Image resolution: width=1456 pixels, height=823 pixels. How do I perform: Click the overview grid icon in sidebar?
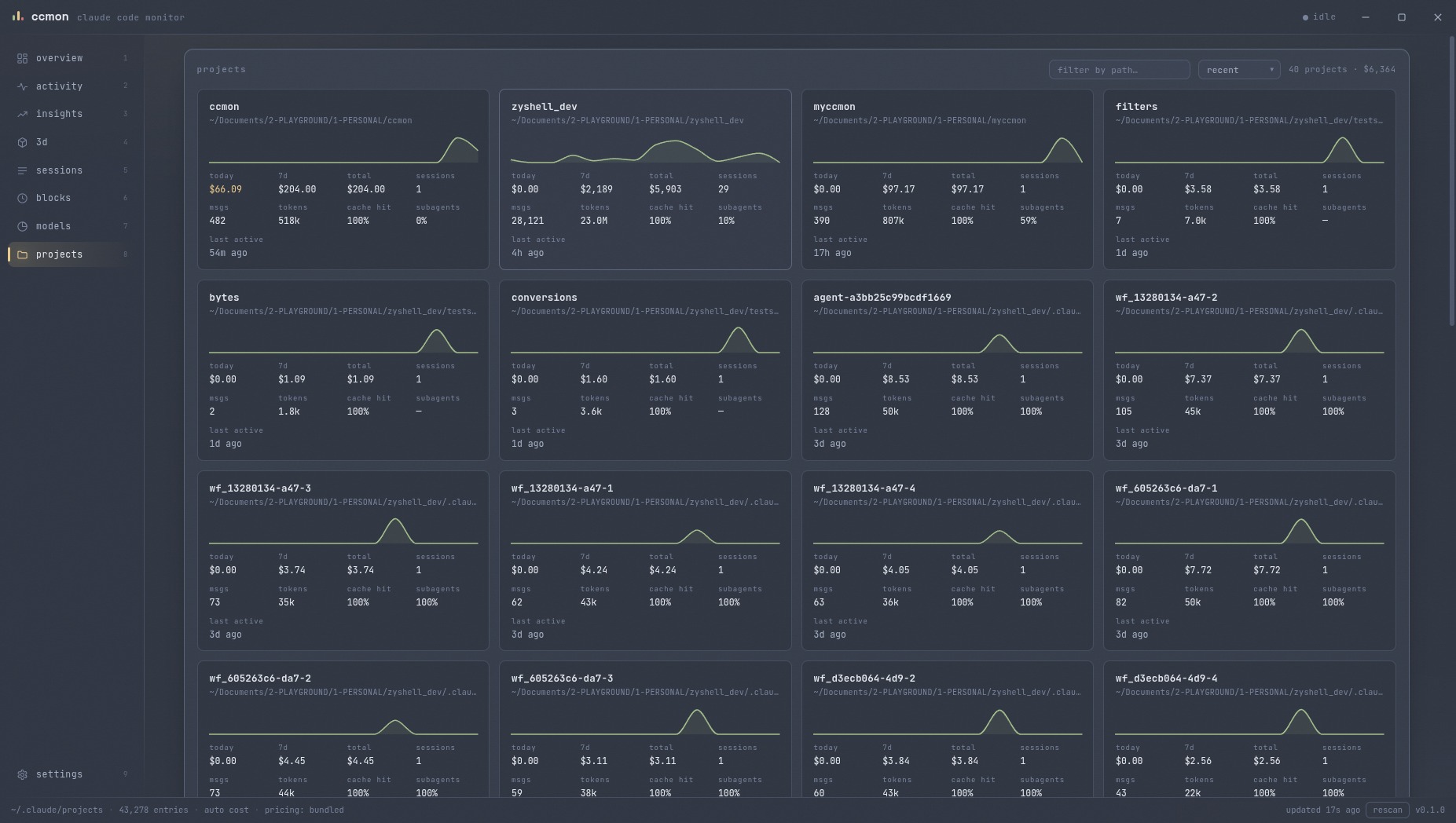22,58
